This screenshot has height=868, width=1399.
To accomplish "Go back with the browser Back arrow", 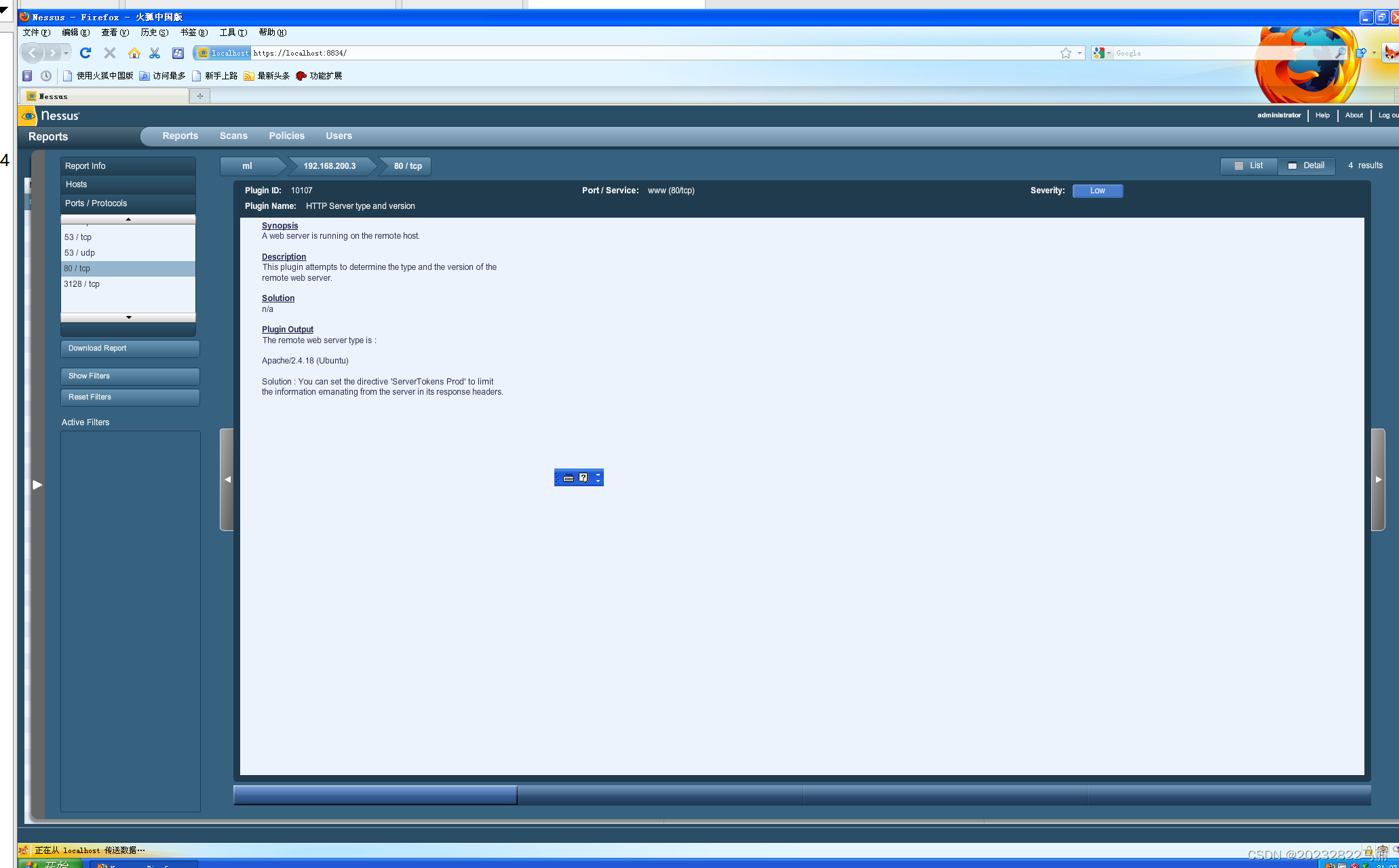I will 32,53.
